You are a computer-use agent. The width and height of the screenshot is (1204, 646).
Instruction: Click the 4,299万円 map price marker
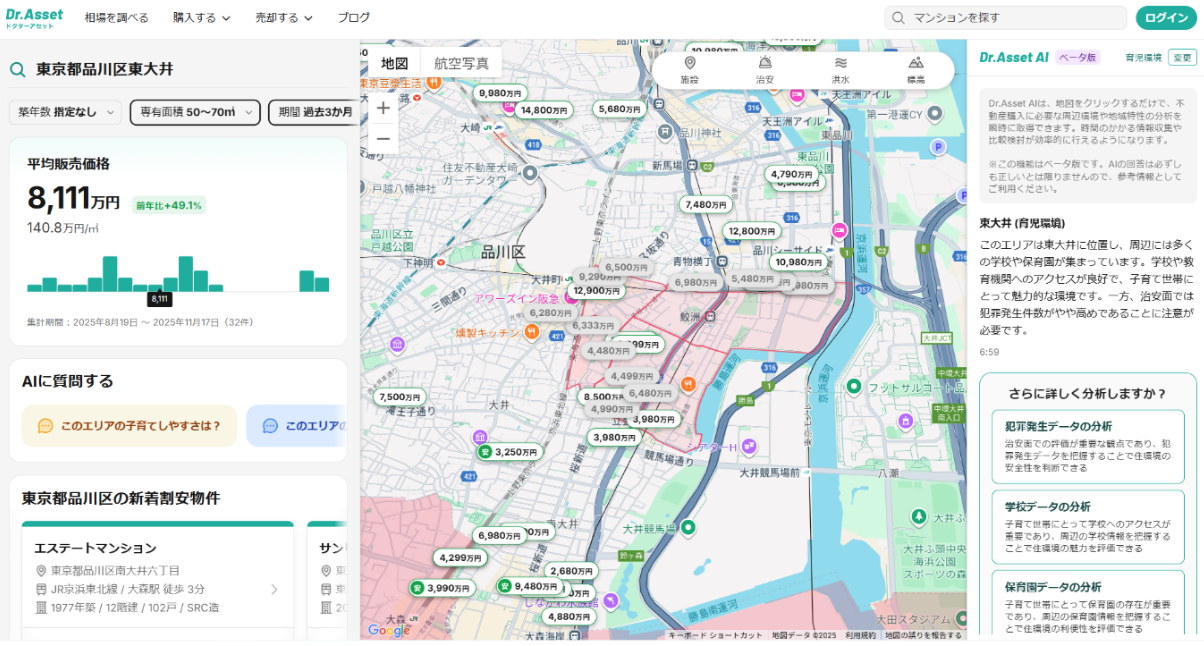[x=461, y=558]
